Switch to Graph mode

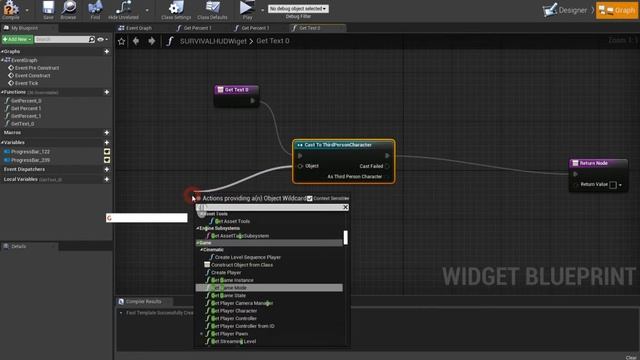tap(617, 10)
